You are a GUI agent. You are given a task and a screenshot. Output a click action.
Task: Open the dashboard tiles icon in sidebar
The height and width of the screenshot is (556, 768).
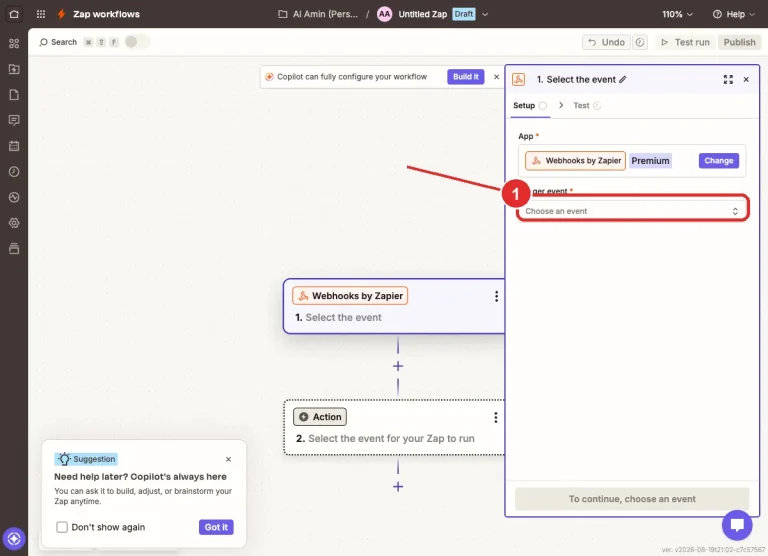(14, 44)
